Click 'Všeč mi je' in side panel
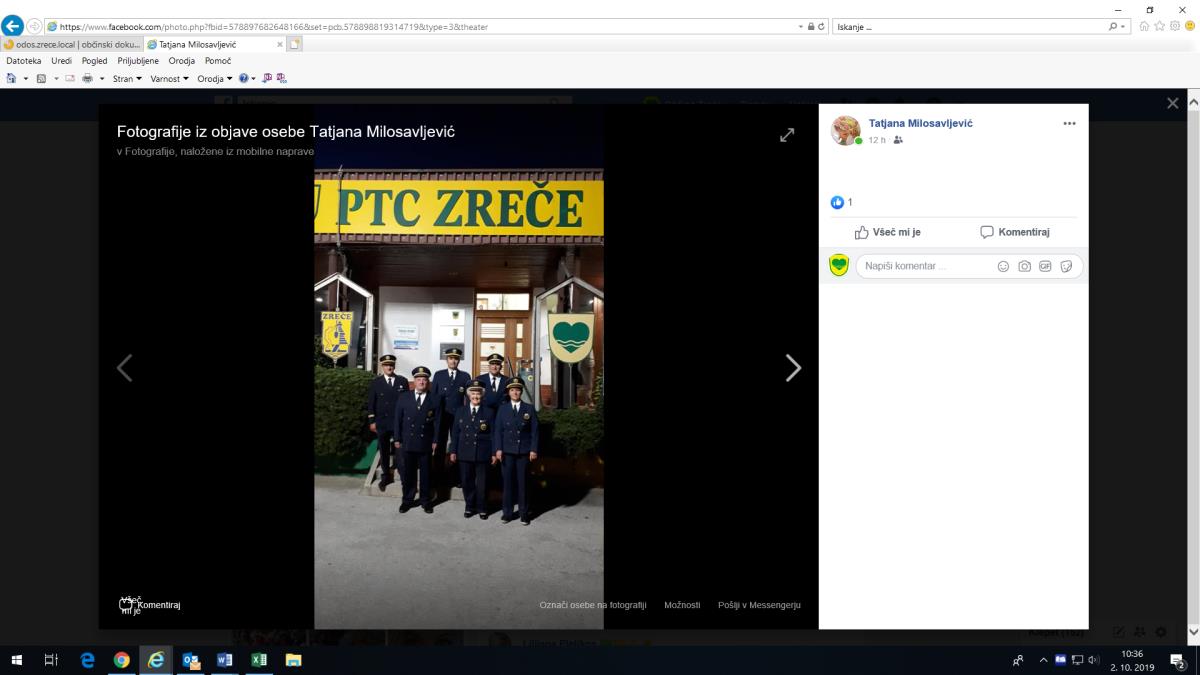Screen dimensions: 1200x675 [x=887, y=232]
